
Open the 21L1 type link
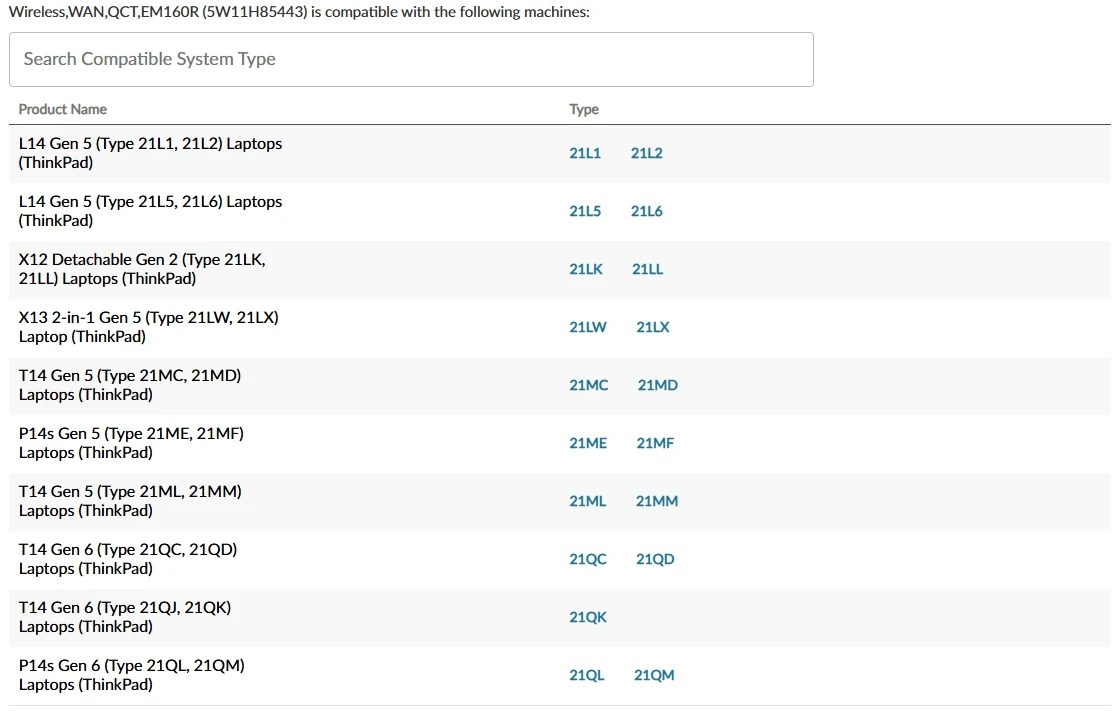(x=585, y=153)
